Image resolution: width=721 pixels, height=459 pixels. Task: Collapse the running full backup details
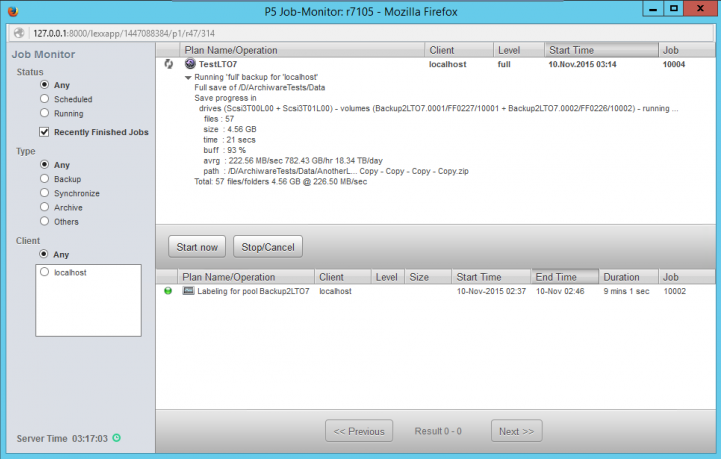click(188, 77)
